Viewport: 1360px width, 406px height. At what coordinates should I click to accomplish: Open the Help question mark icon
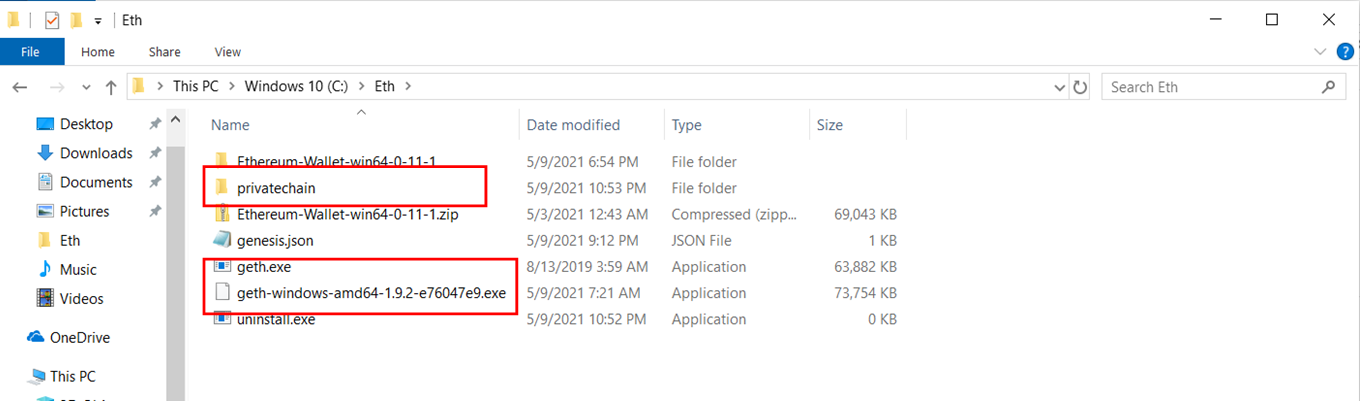[1345, 51]
